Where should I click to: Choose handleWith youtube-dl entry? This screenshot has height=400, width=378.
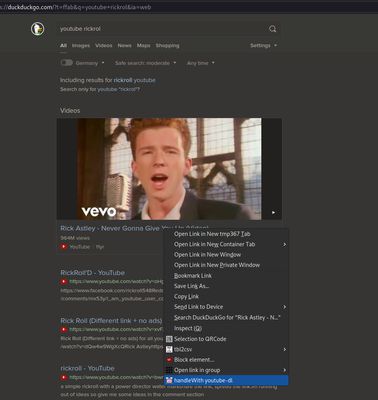coord(226,380)
